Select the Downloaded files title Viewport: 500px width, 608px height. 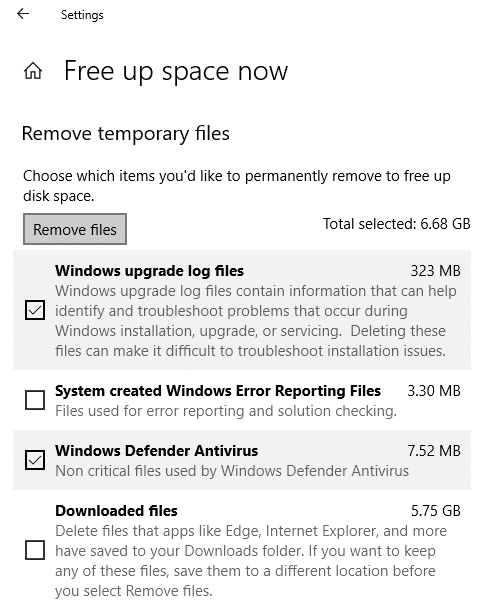[x=116, y=511]
